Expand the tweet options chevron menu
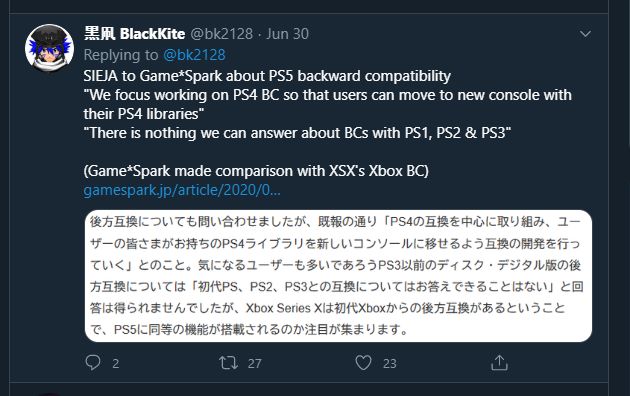The image size is (630, 396). [585, 34]
